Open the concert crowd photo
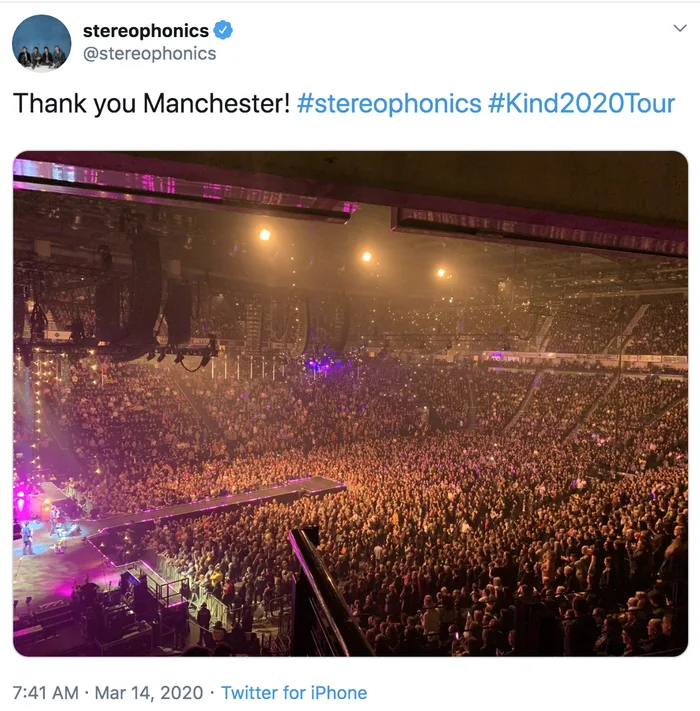 (x=350, y=404)
